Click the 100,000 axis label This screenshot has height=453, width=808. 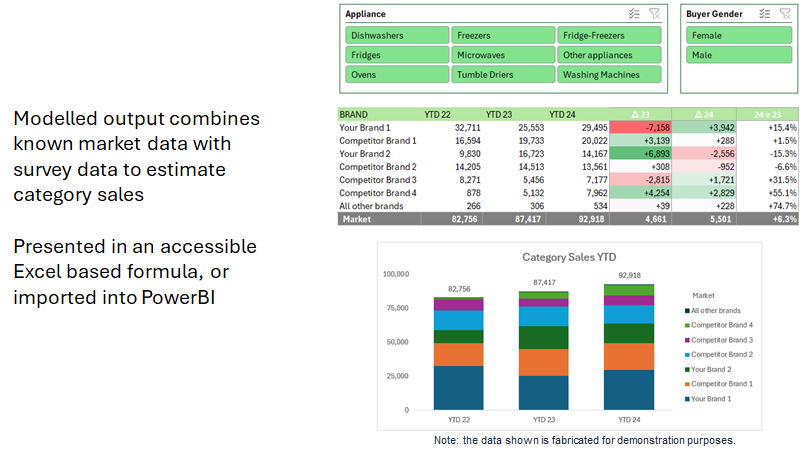tap(396, 274)
